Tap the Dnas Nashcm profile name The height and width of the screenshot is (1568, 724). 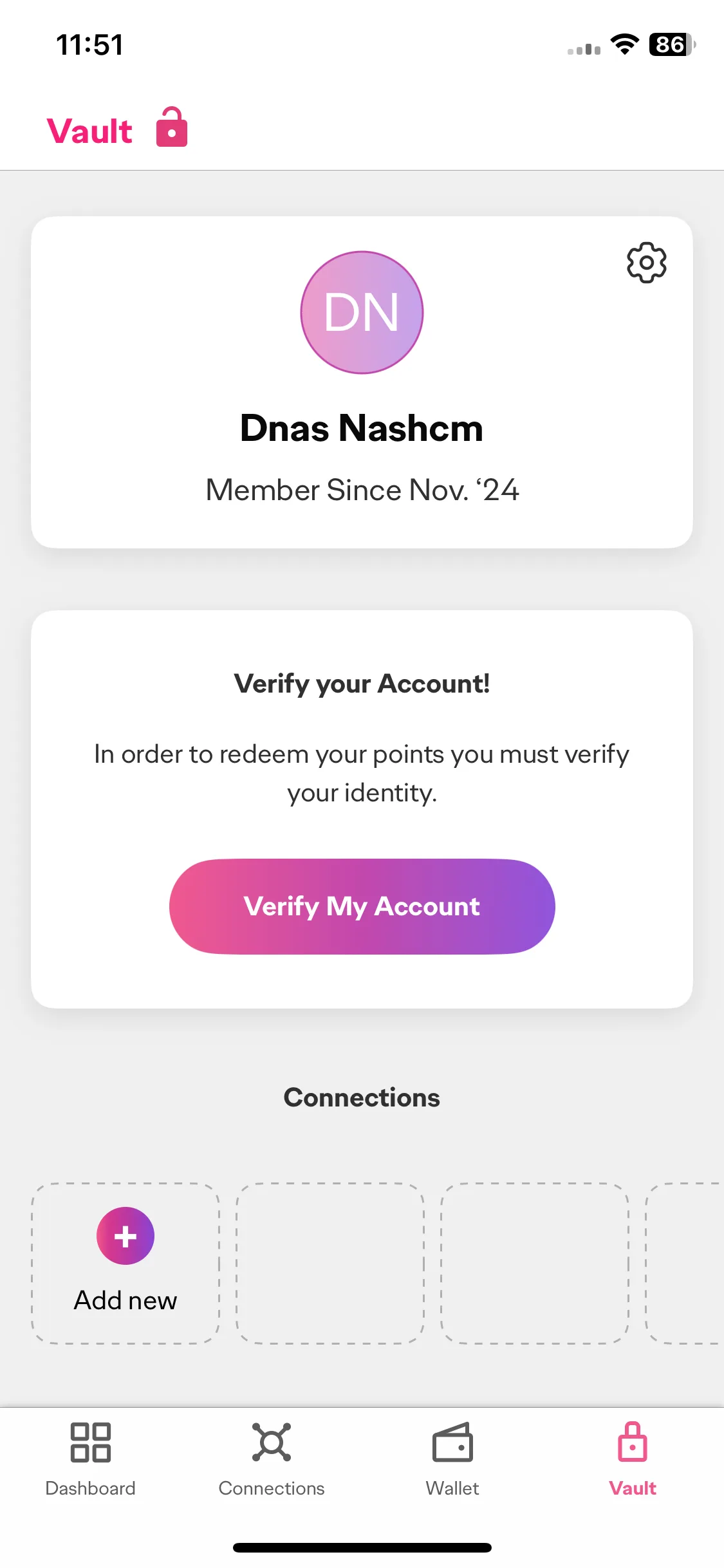click(362, 428)
